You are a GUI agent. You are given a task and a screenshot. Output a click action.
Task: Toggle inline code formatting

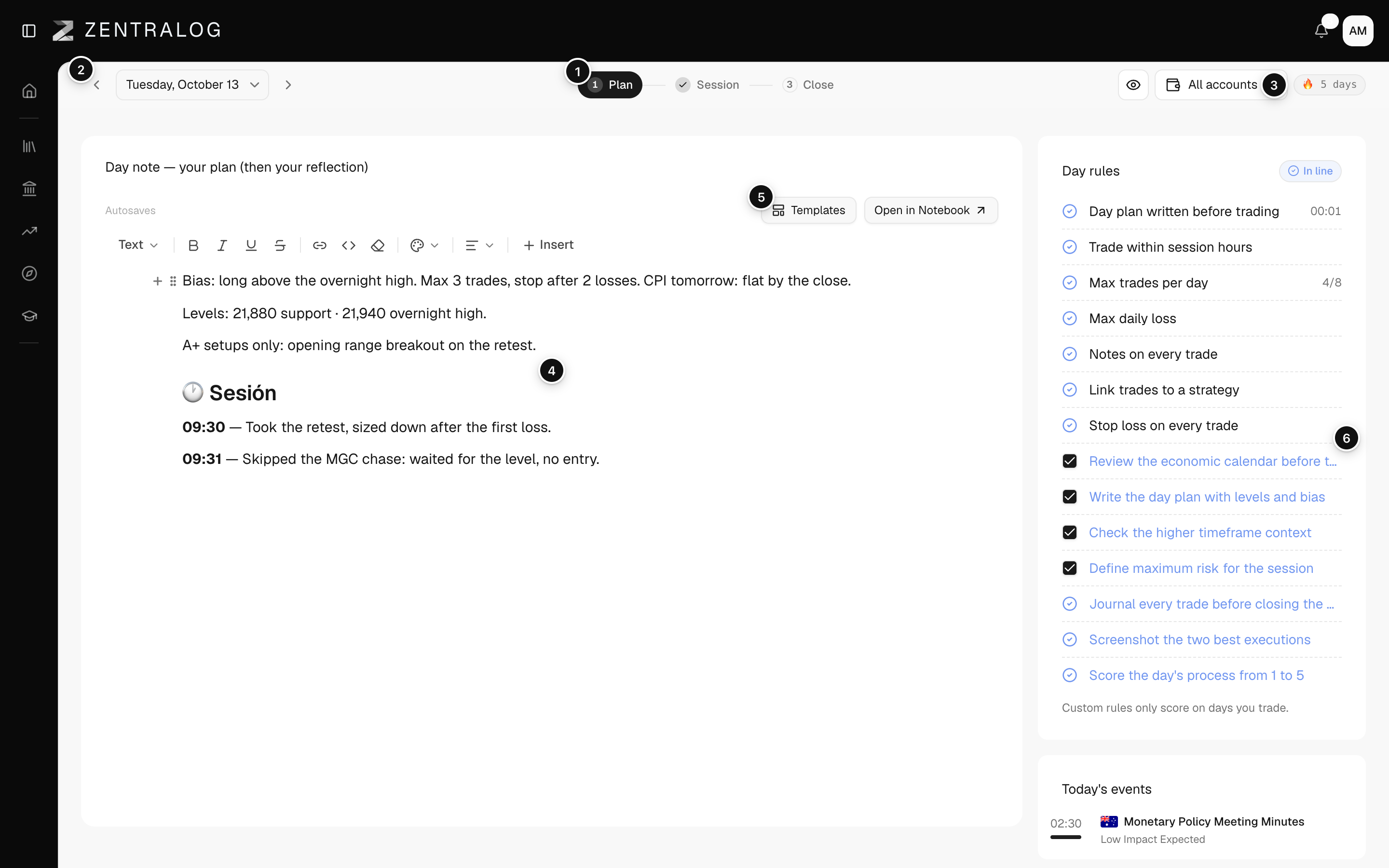(x=348, y=245)
